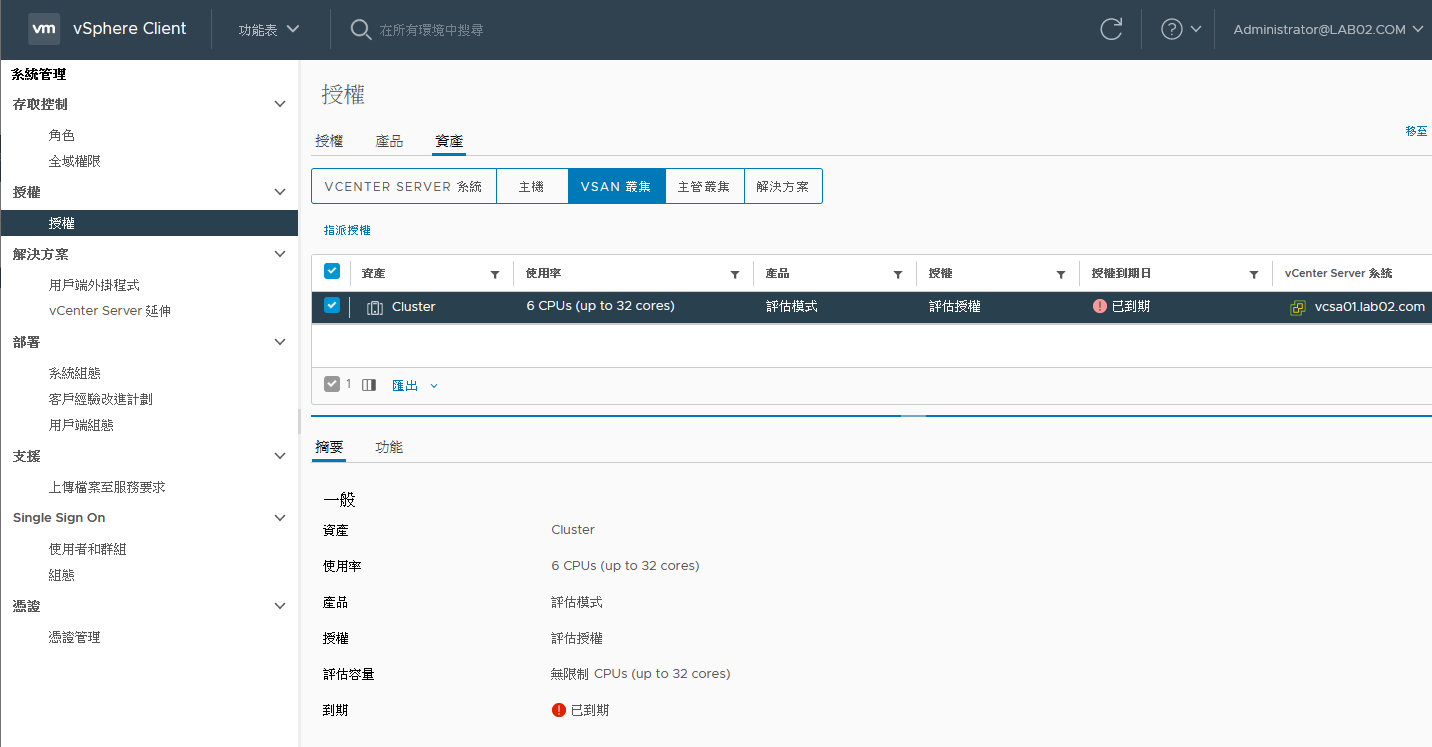This screenshot has width=1432, height=747.
Task: Click the split pane divider handle
Action: 913,415
